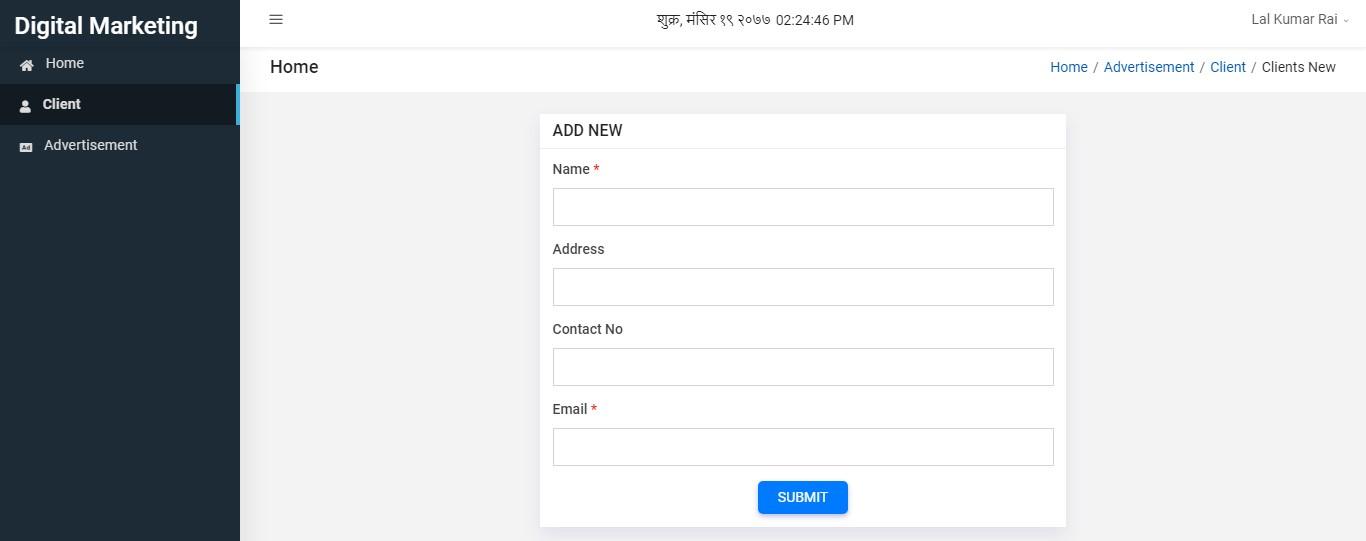Screen dimensions: 1366x541
Task: Focus the Name input field
Action: click(x=803, y=207)
